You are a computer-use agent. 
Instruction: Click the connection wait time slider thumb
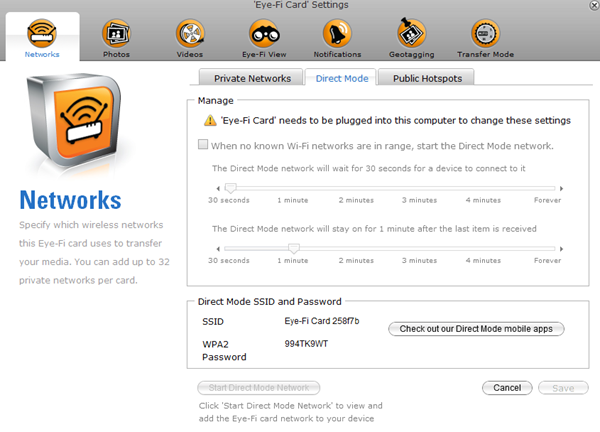[x=230, y=188]
